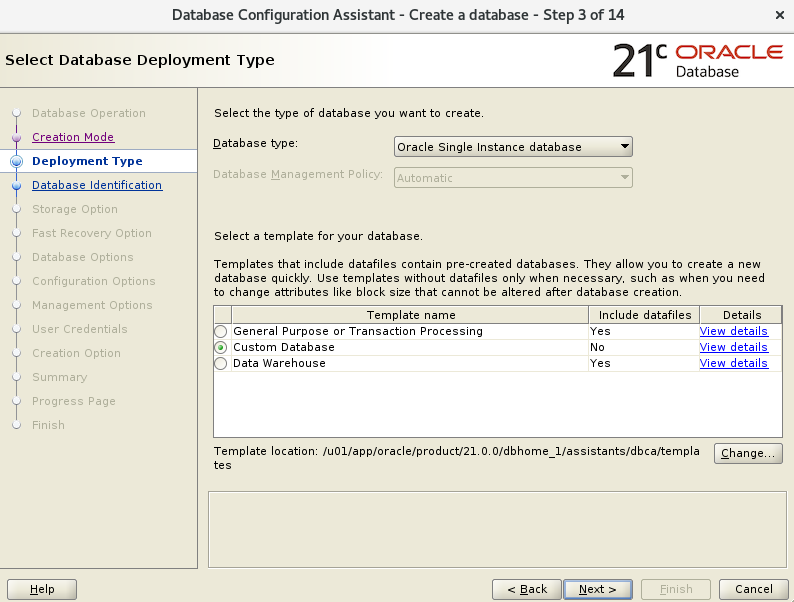Viewport: 794px width, 602px height.
Task: Select General Purpose or Transaction Processing radio button
Action: pos(221,332)
